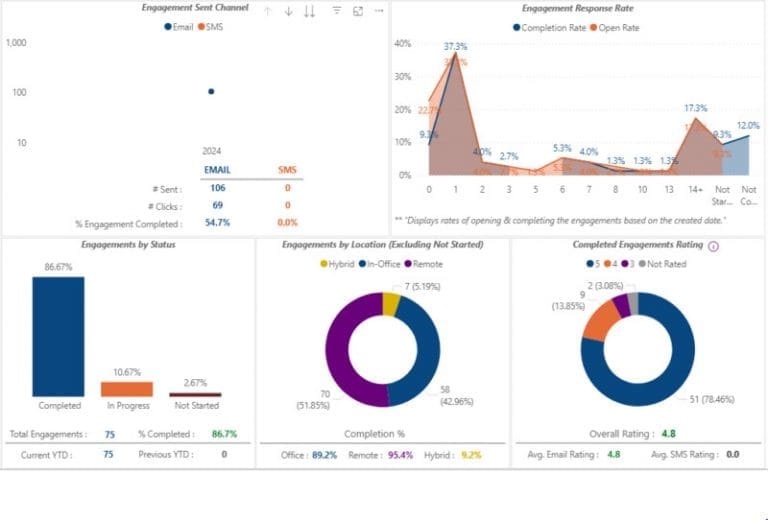Toggle Open Rate legend series
This screenshot has height=520, width=768.
pyautogui.click(x=616, y=27)
